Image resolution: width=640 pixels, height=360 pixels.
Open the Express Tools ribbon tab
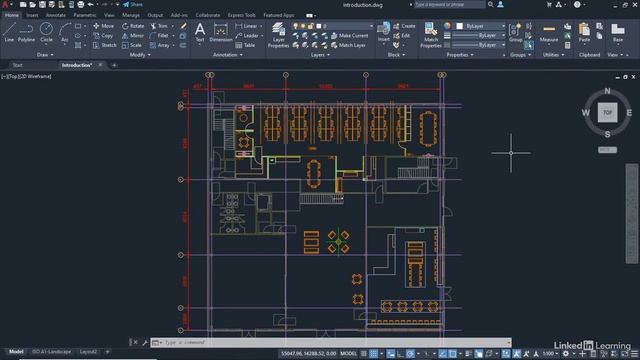coord(242,15)
